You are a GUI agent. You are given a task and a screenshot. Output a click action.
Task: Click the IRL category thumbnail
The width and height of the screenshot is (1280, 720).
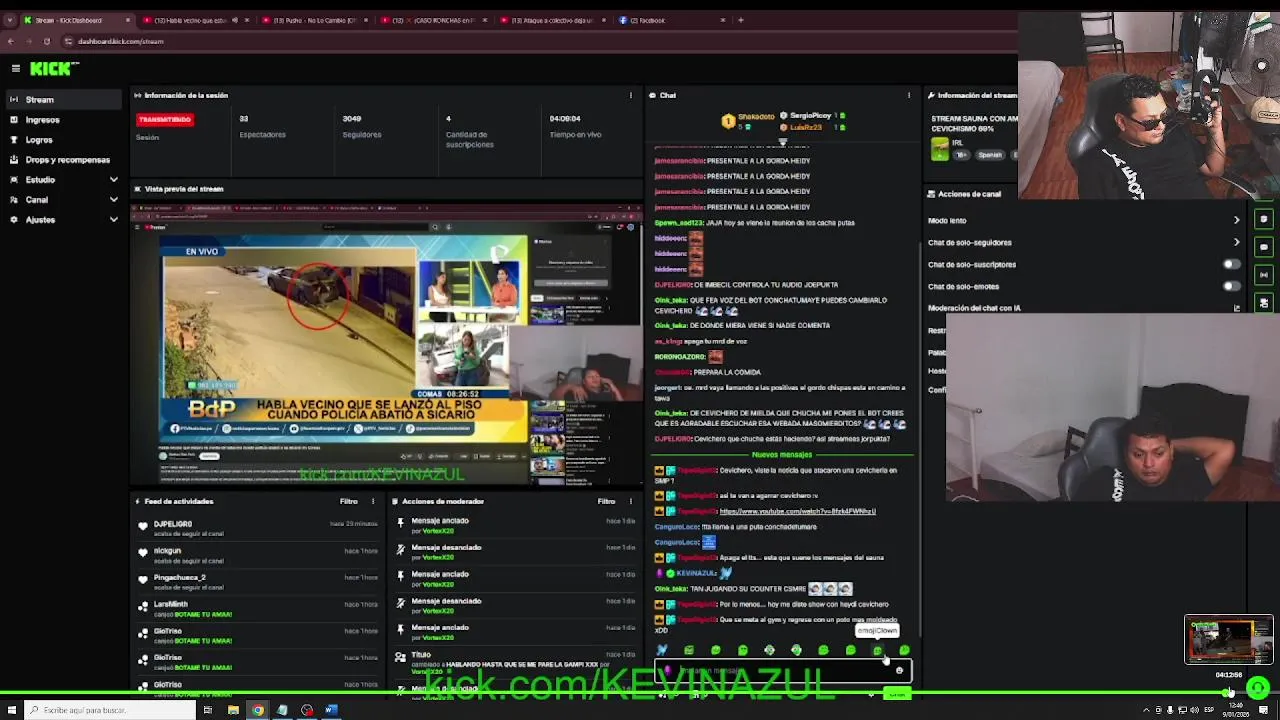point(939,148)
